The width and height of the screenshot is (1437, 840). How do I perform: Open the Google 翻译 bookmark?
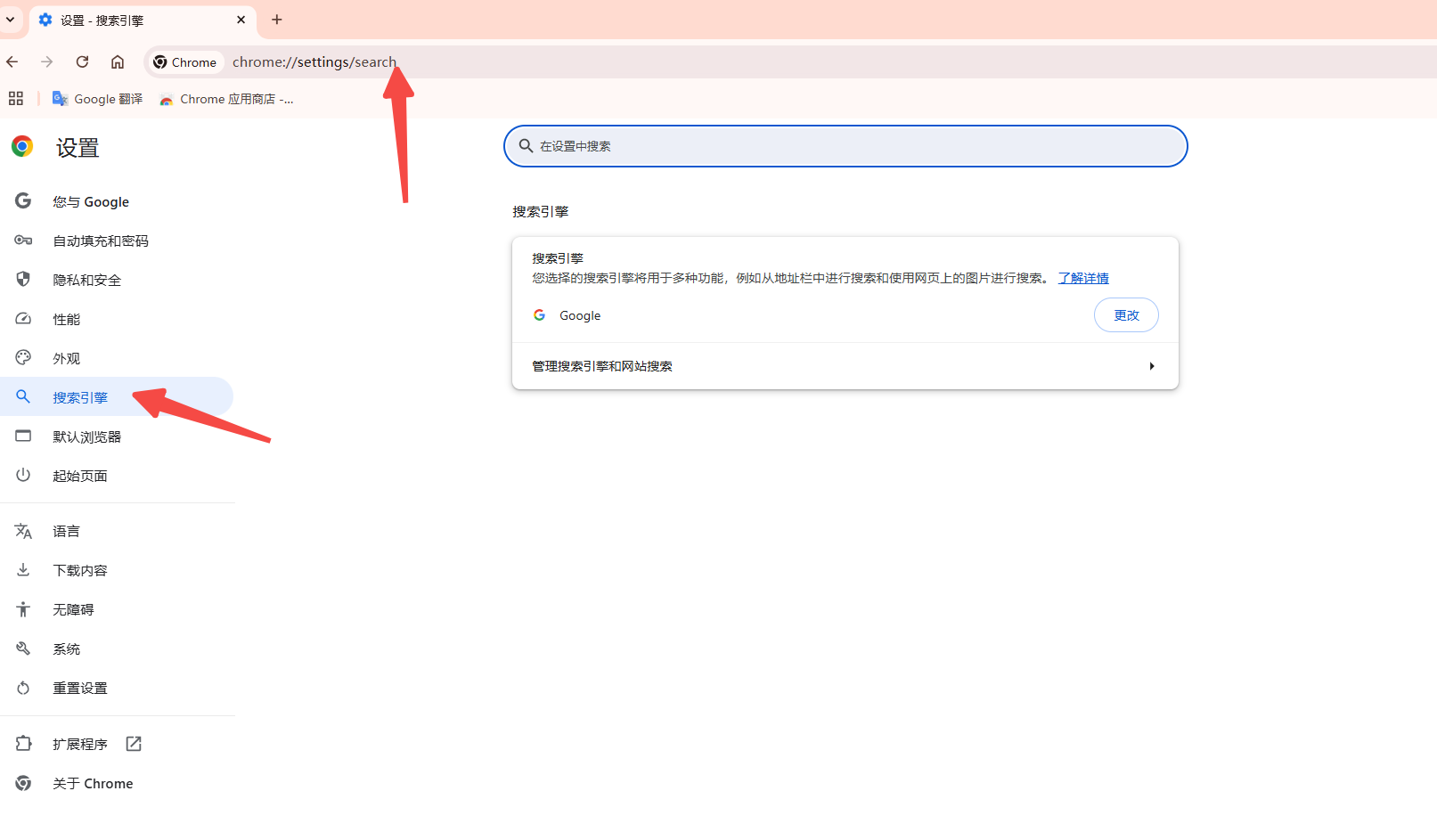[x=98, y=99]
